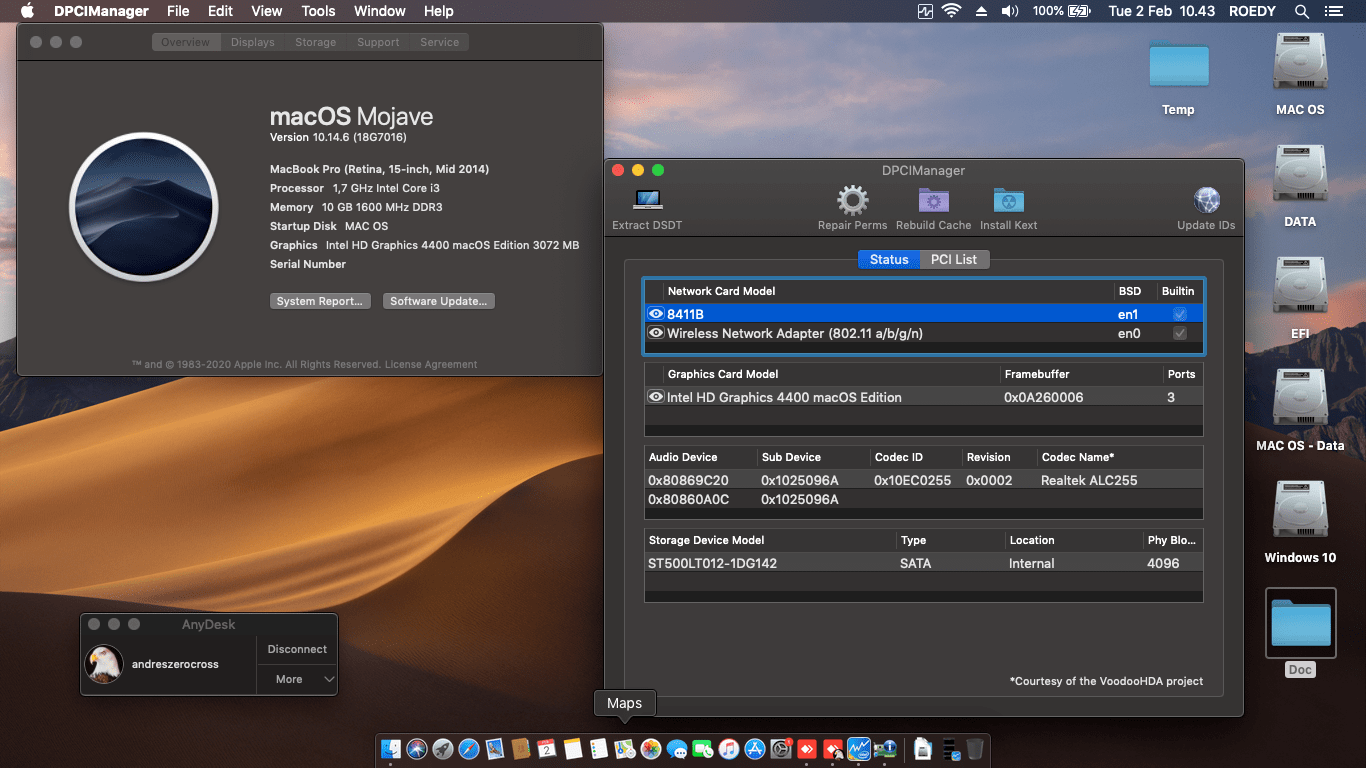Screen dimensions: 1366x768
Task: Click the Update IDs globe icon
Action: [1206, 204]
